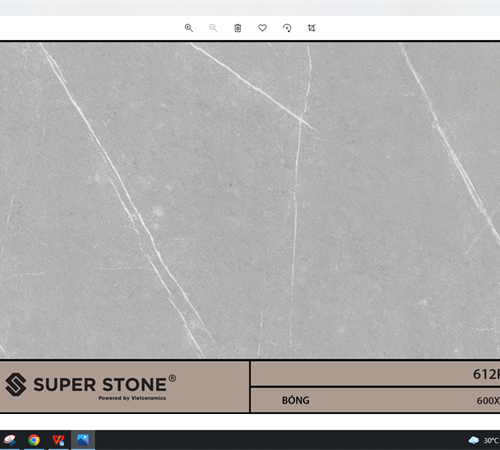Click the greyed-out zoom out magnifier
Image resolution: width=500 pixels, height=450 pixels.
[213, 28]
